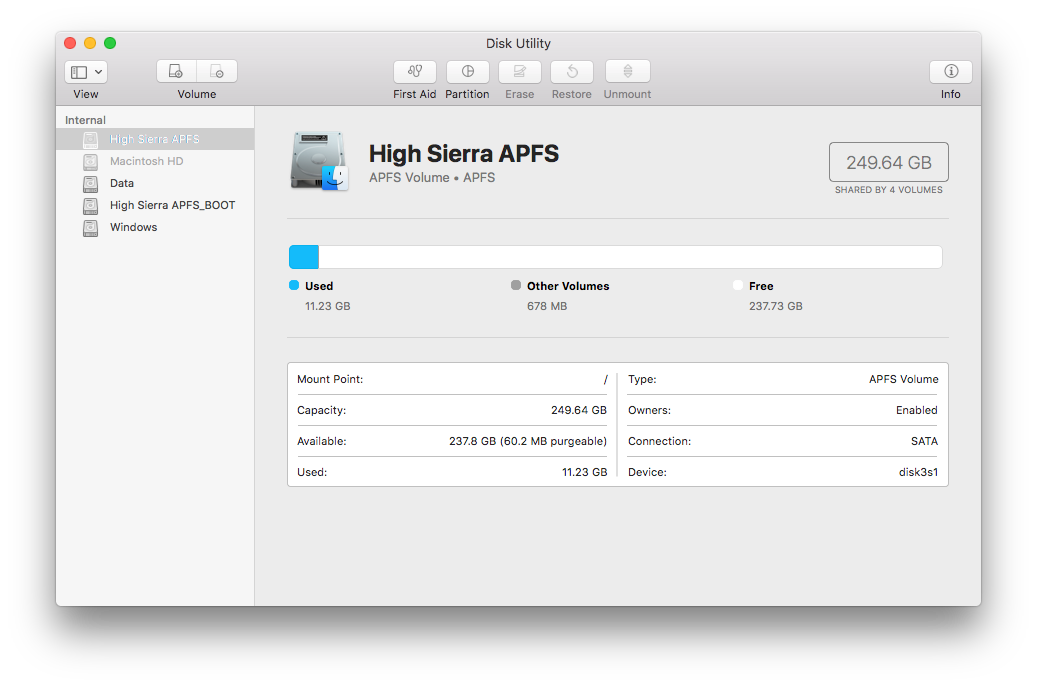Click the Owners Enabled value
The height and width of the screenshot is (686, 1037).
click(917, 410)
